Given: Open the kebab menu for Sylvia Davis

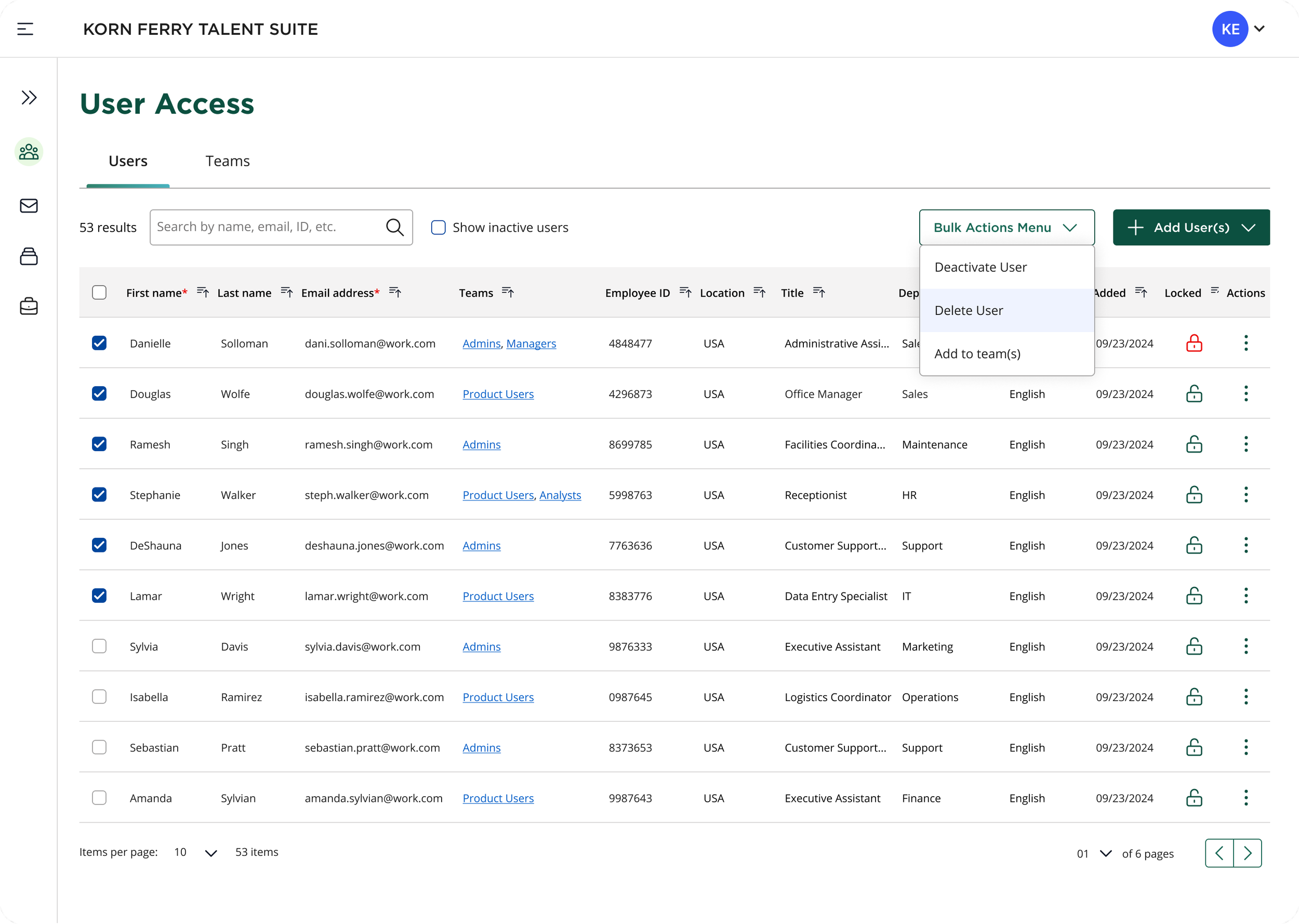Looking at the screenshot, I should pos(1245,646).
